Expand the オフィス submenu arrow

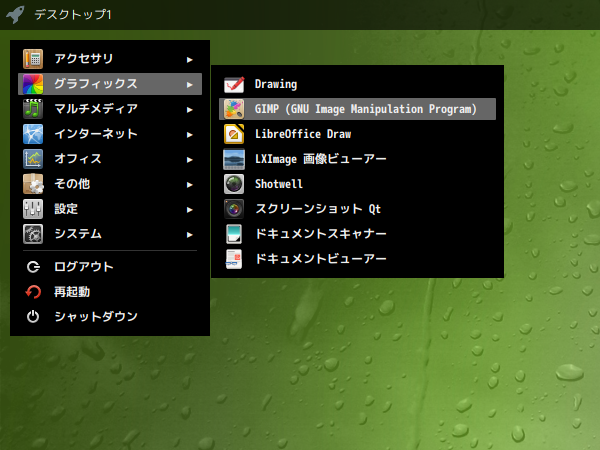189,160
